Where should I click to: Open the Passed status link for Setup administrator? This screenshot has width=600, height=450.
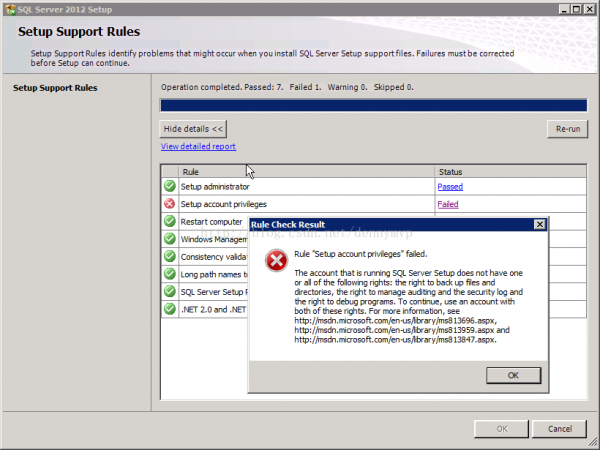pyautogui.click(x=450, y=187)
